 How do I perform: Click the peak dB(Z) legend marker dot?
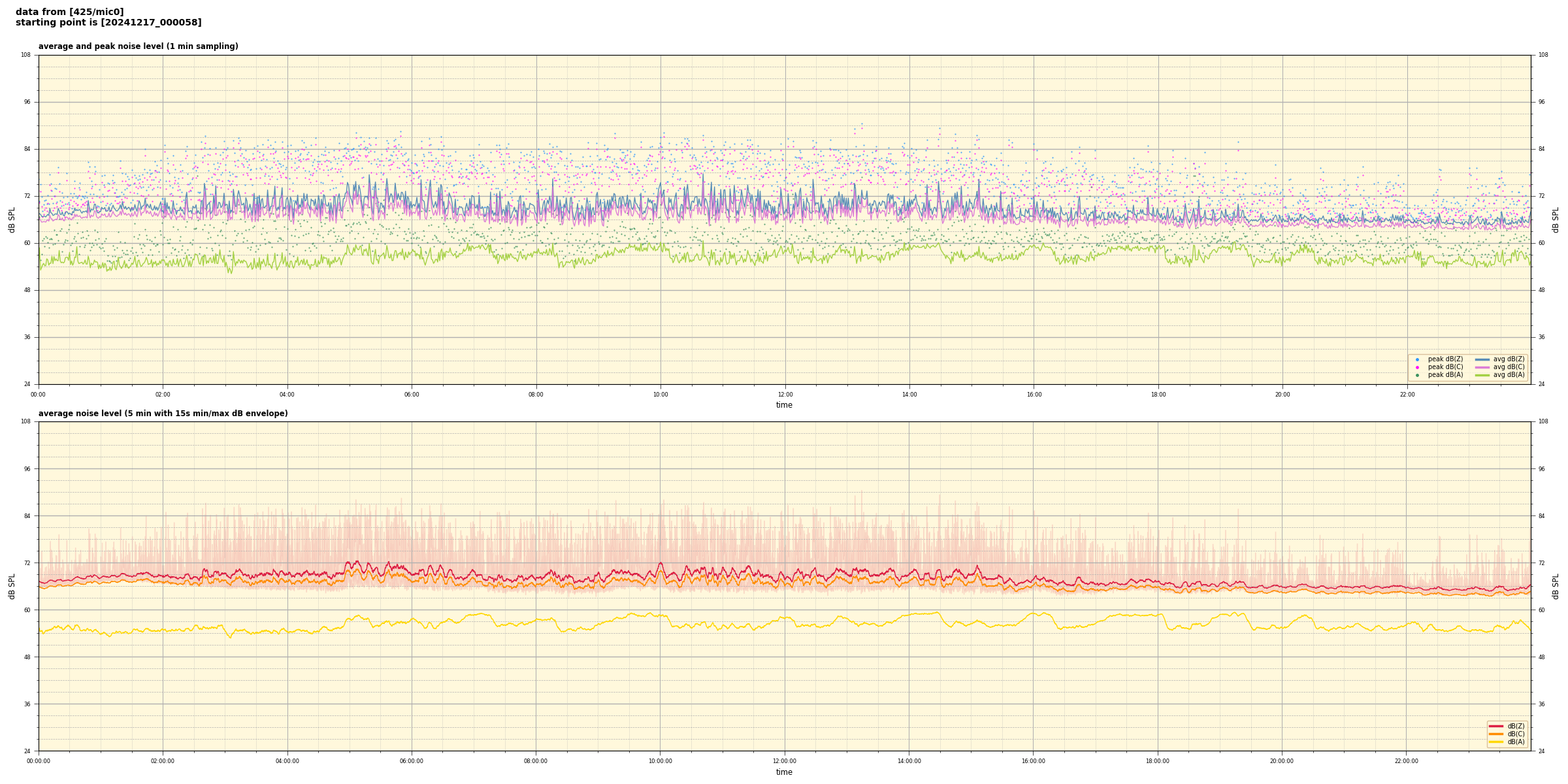coord(1417,359)
